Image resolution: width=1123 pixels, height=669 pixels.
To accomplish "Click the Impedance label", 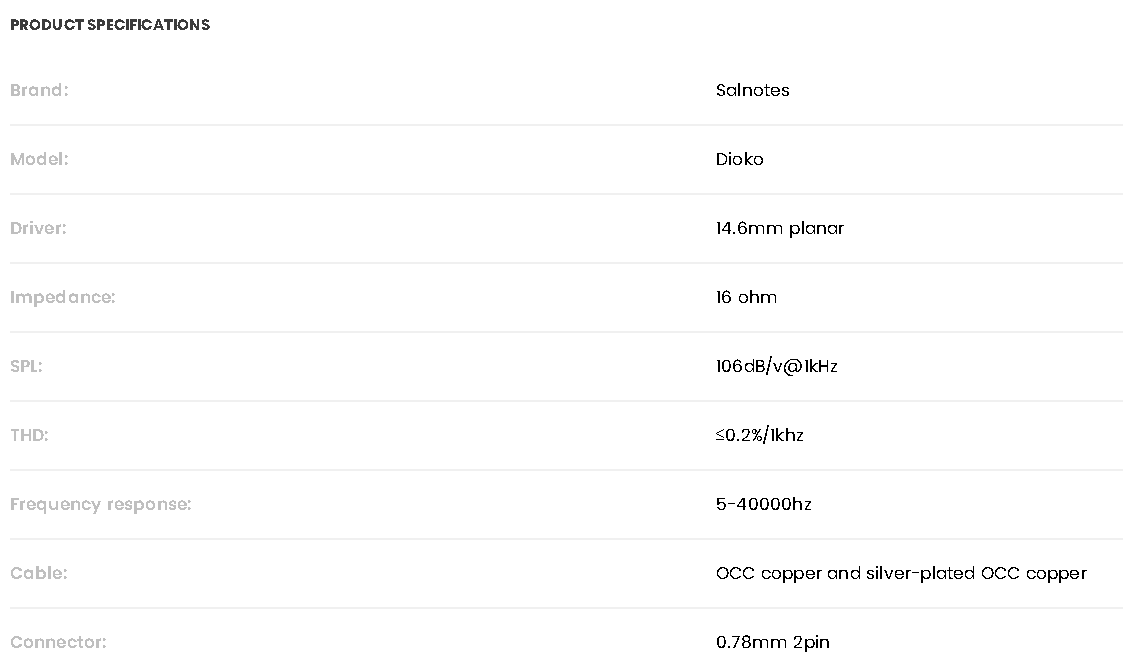I will [62, 297].
